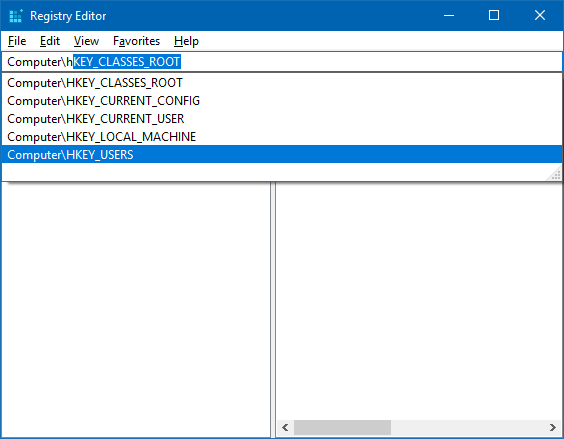
Task: Click the suggestion list resize grip
Action: tap(555, 175)
